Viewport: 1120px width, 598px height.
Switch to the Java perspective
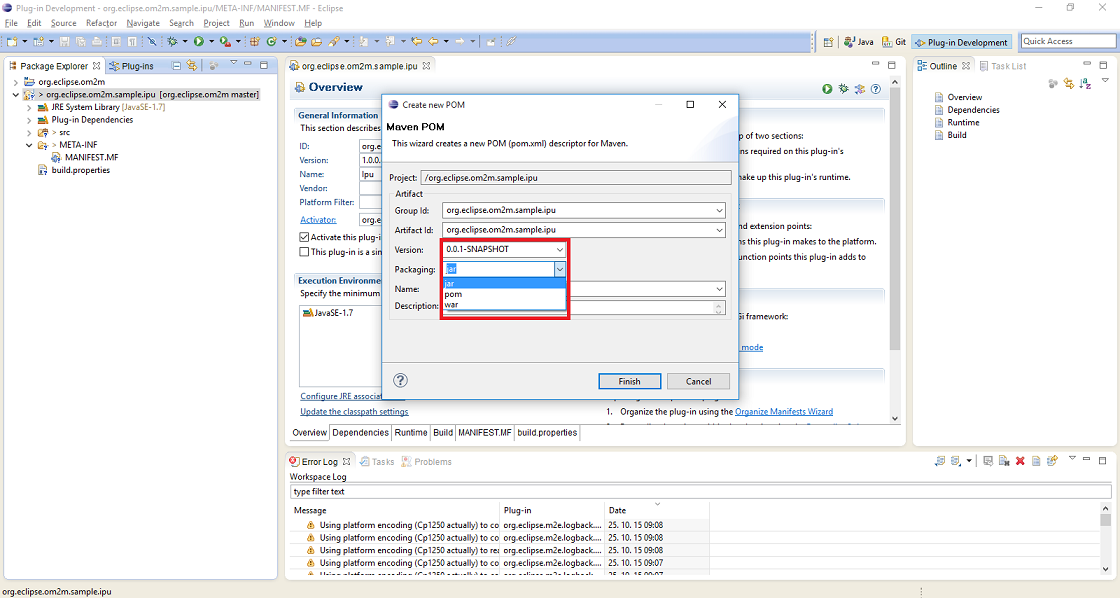[858, 42]
